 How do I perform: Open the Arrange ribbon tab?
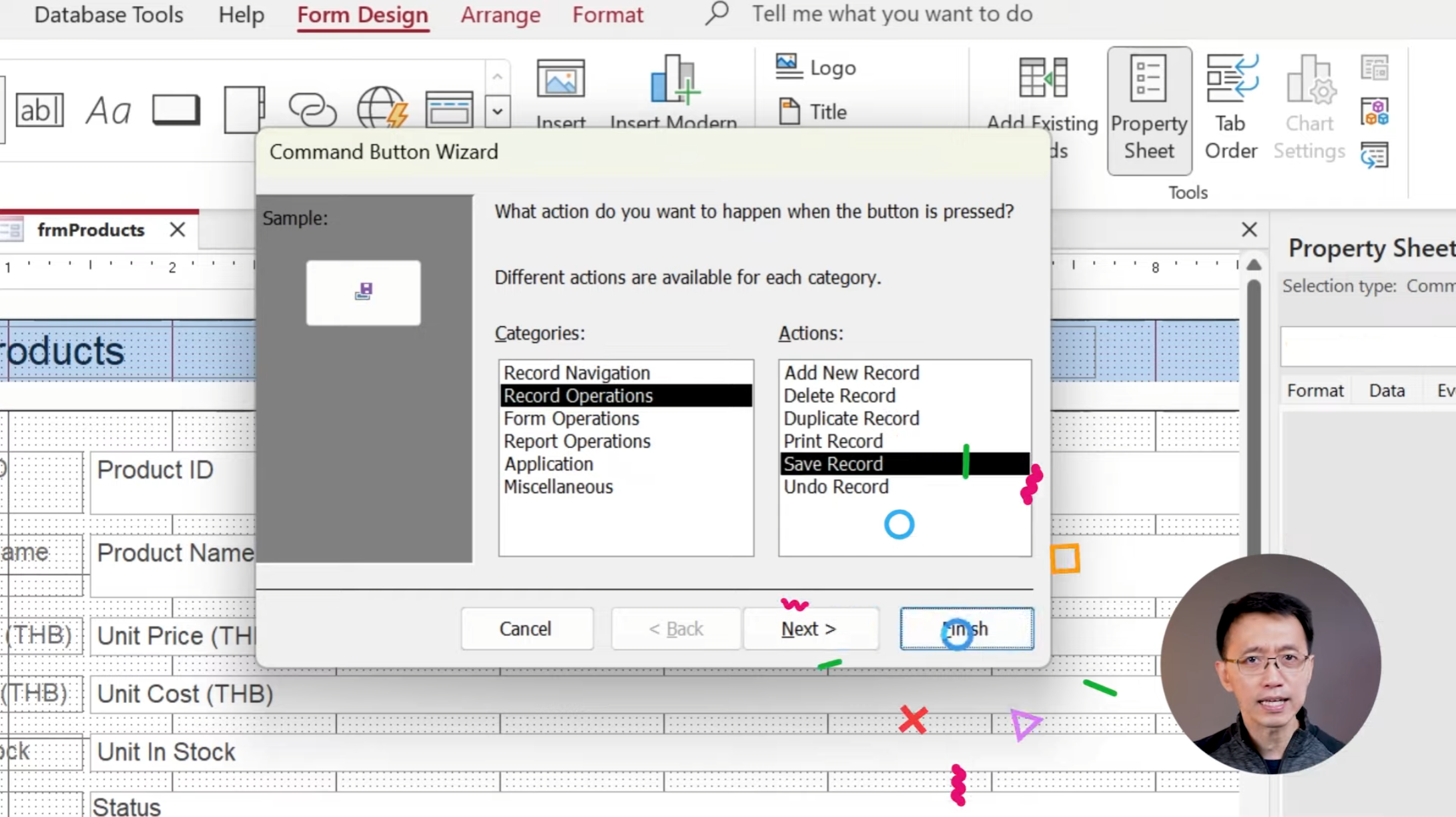point(500,15)
